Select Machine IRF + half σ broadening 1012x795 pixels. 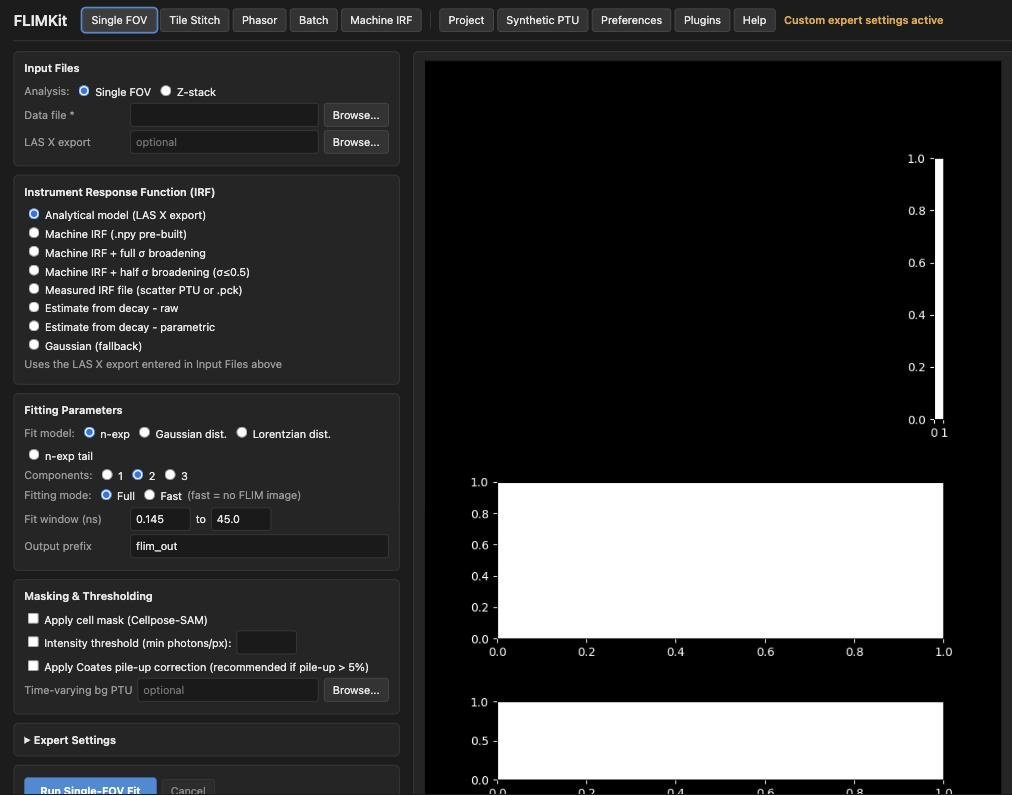coord(34,271)
